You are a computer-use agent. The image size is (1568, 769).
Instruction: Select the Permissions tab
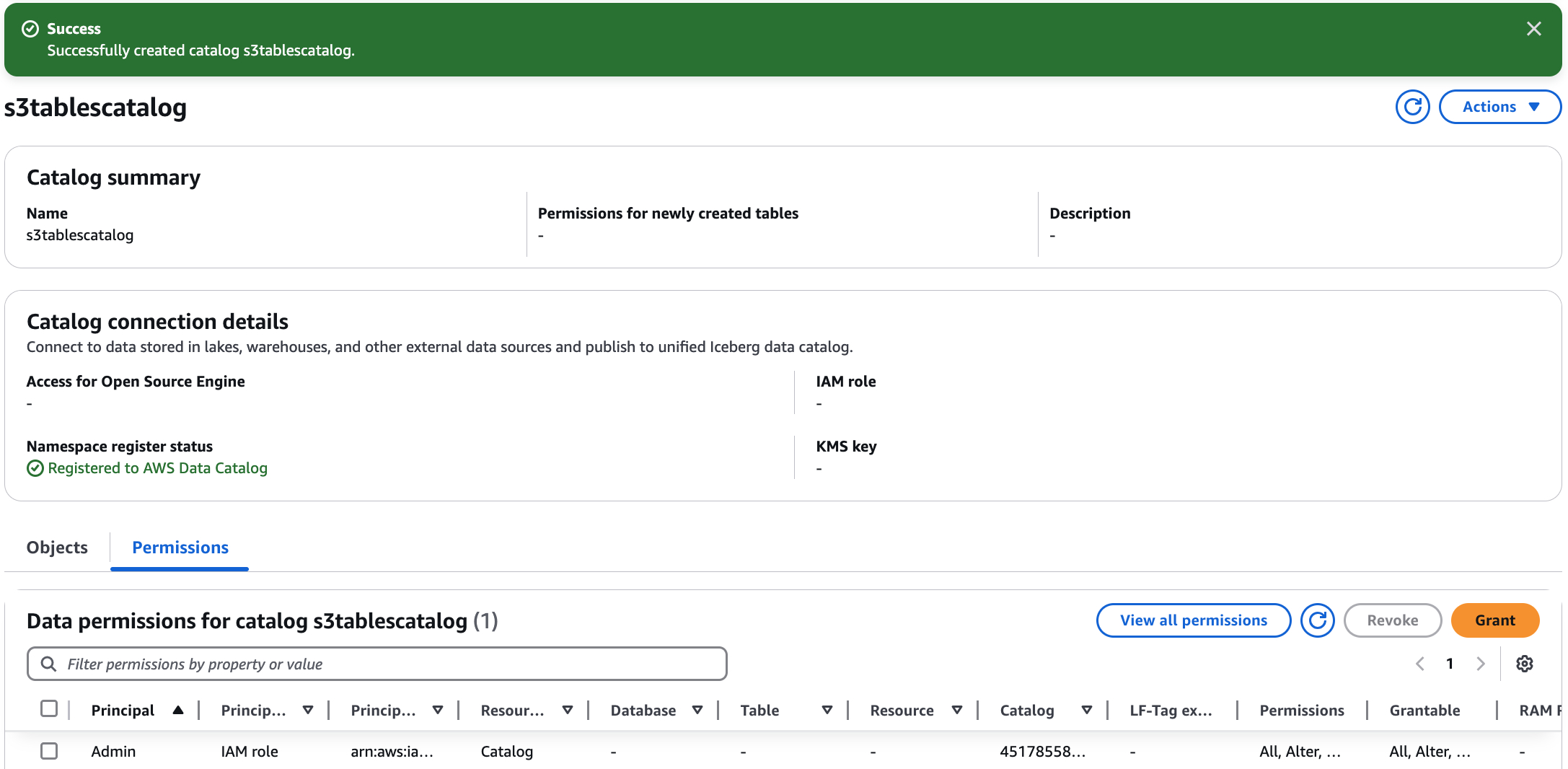coord(180,548)
